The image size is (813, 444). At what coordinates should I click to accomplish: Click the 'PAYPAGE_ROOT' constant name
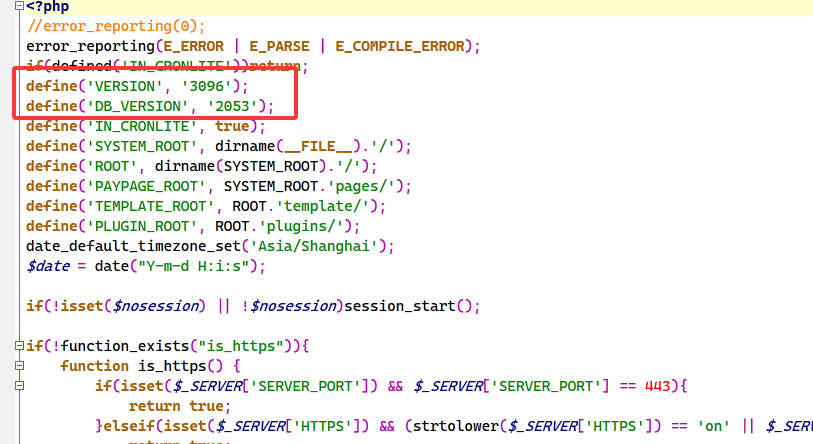tap(142, 186)
